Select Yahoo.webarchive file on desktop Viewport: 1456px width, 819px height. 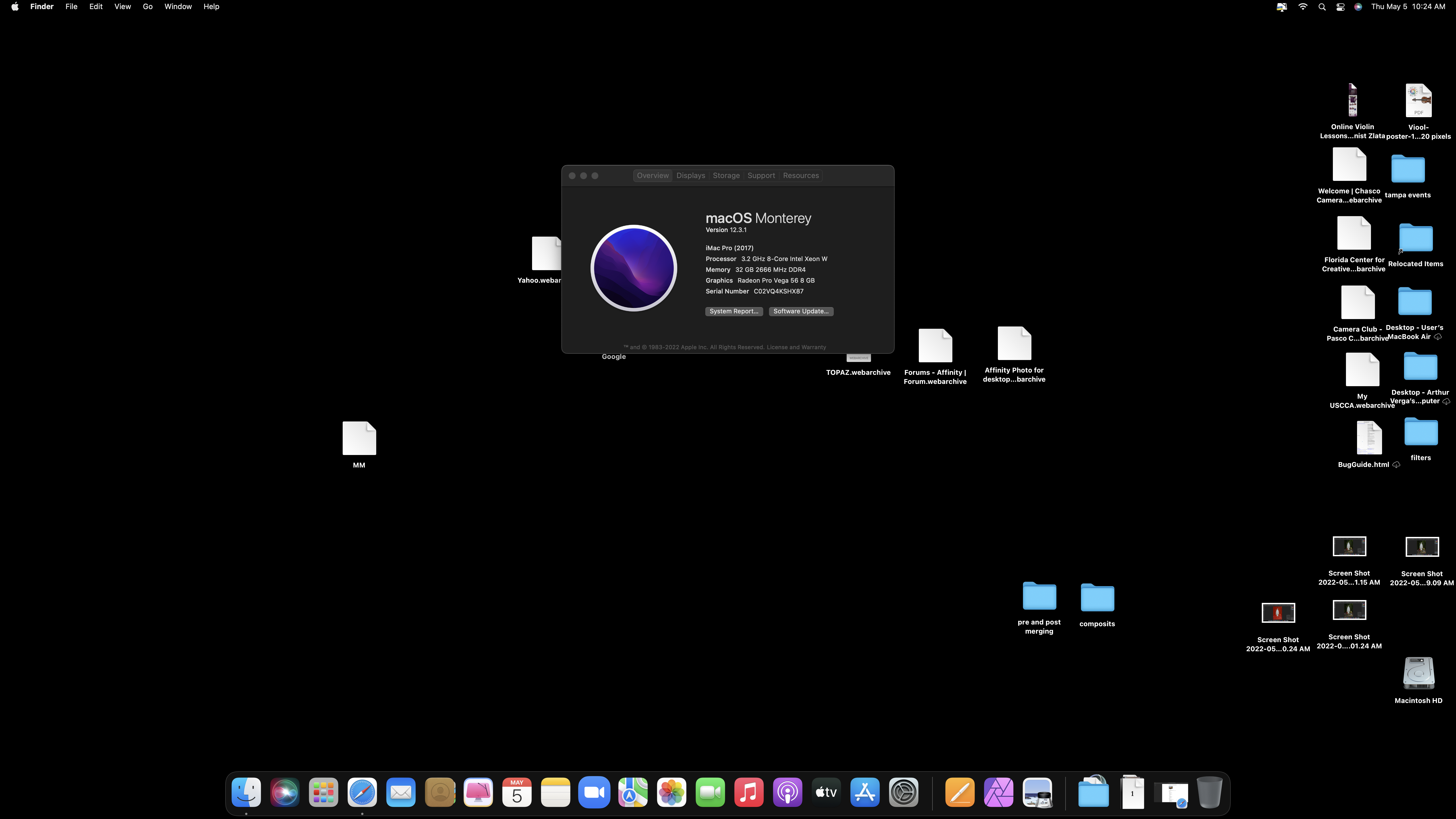pyautogui.click(x=546, y=253)
